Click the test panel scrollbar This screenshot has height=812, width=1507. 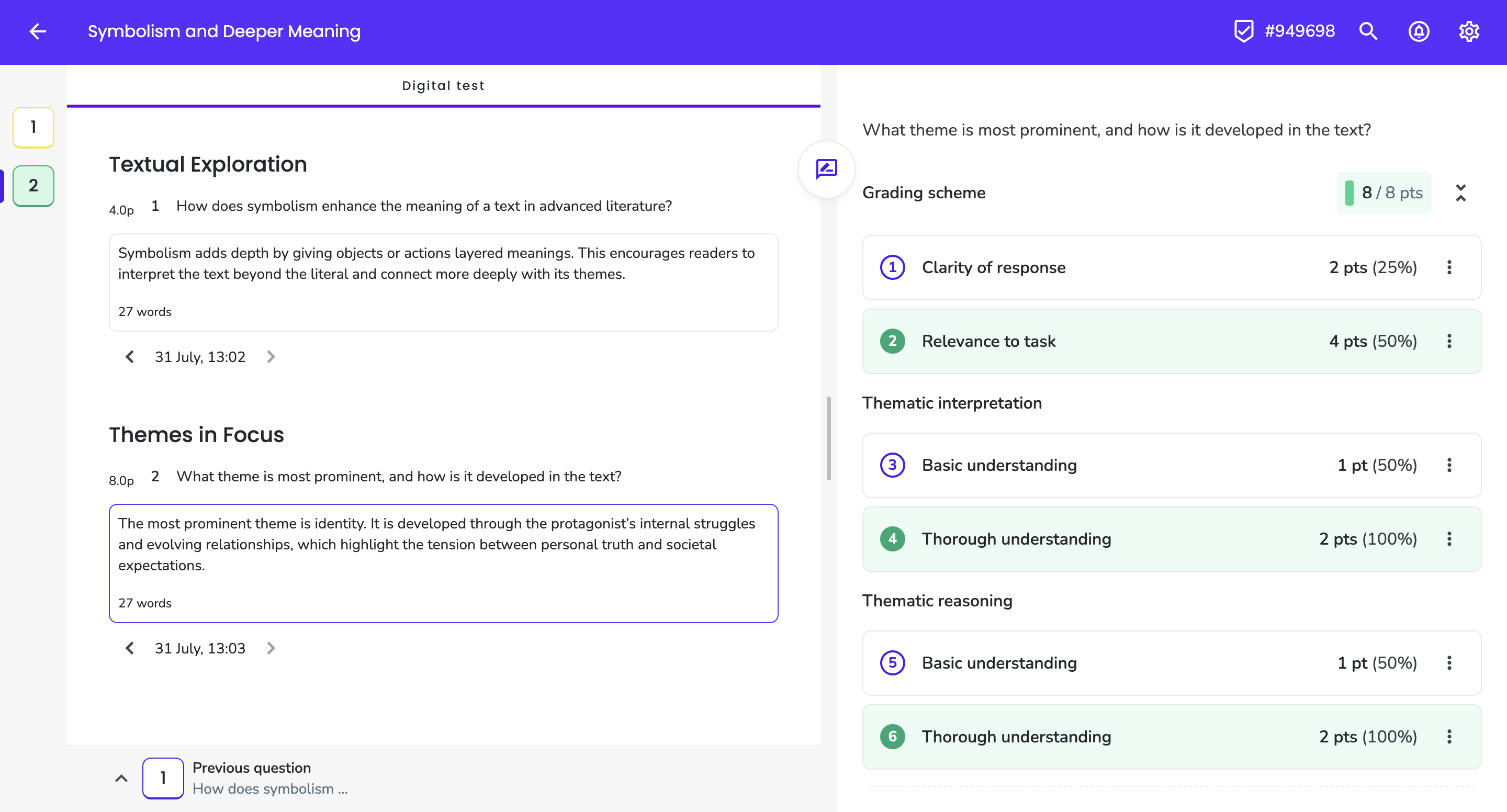[828, 439]
